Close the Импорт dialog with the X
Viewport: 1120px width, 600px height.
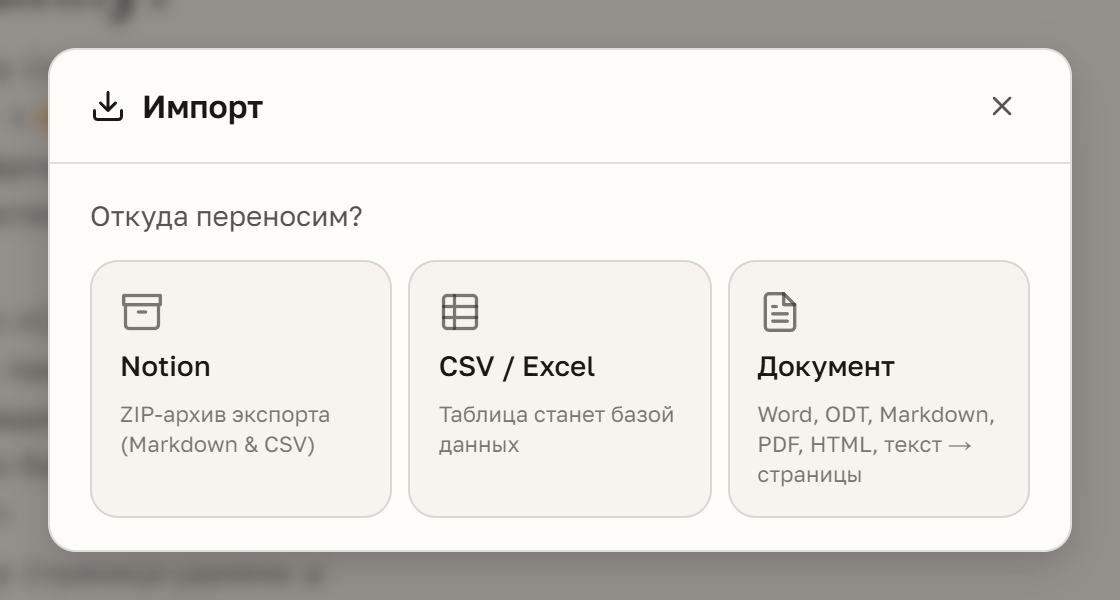tap(1001, 106)
